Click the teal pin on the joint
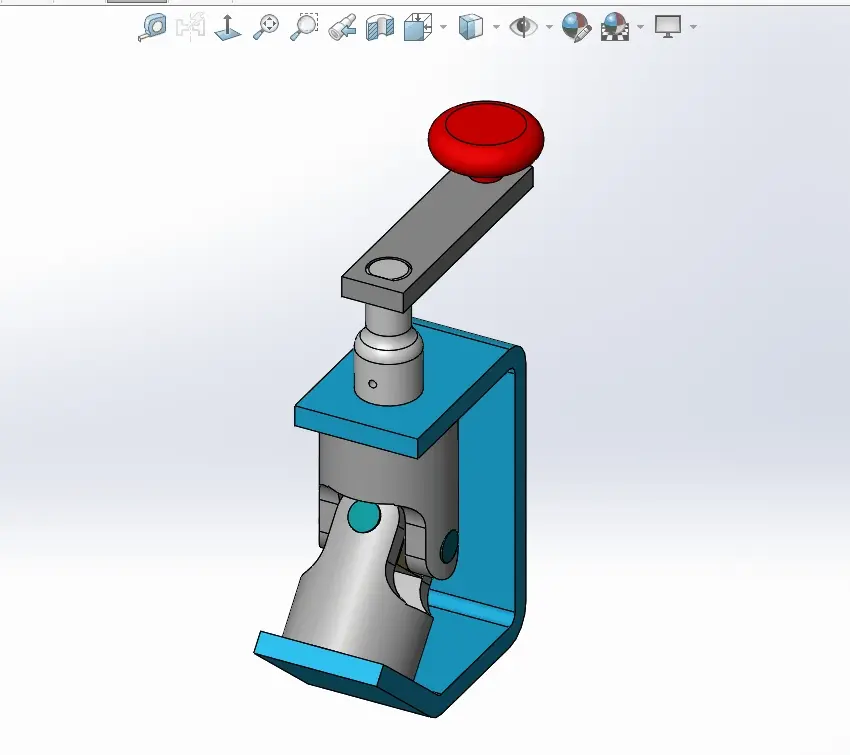 click(364, 516)
